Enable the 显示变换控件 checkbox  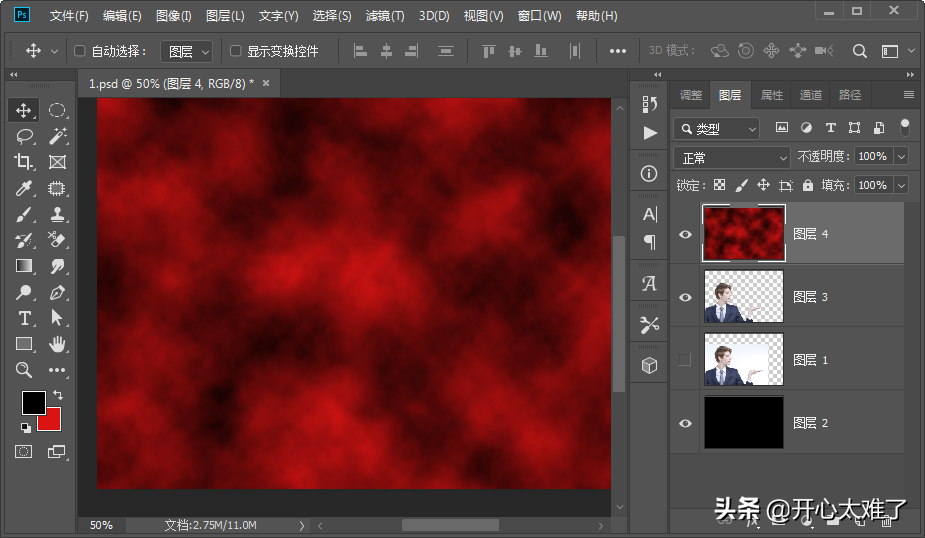pyautogui.click(x=236, y=51)
